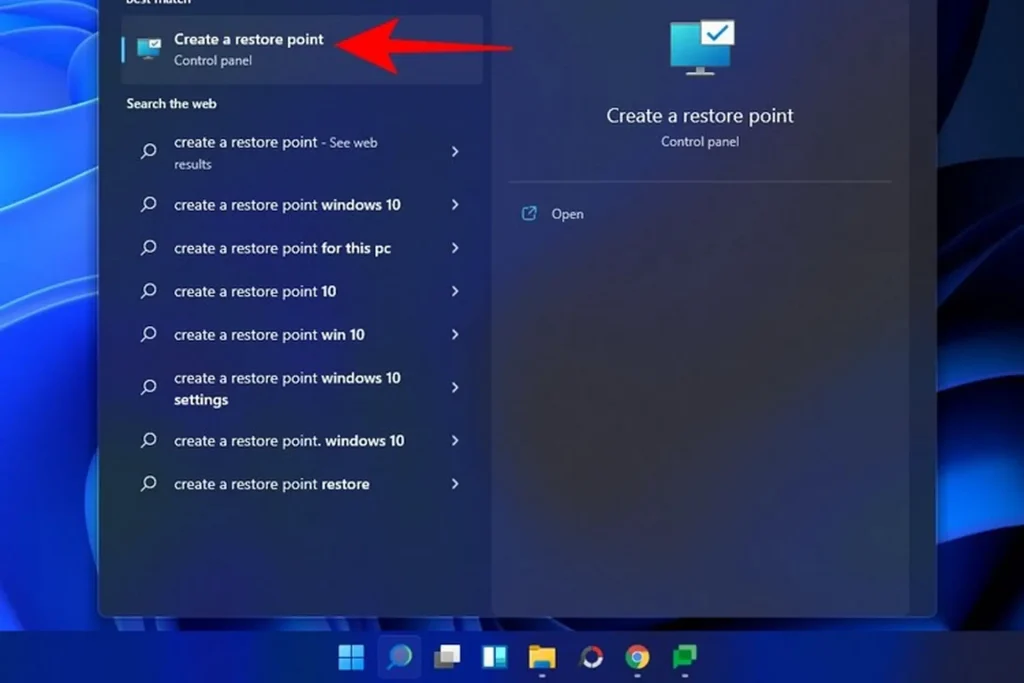1024x683 pixels.
Task: Click search icon beside 'restore point 10'
Action: click(x=148, y=291)
